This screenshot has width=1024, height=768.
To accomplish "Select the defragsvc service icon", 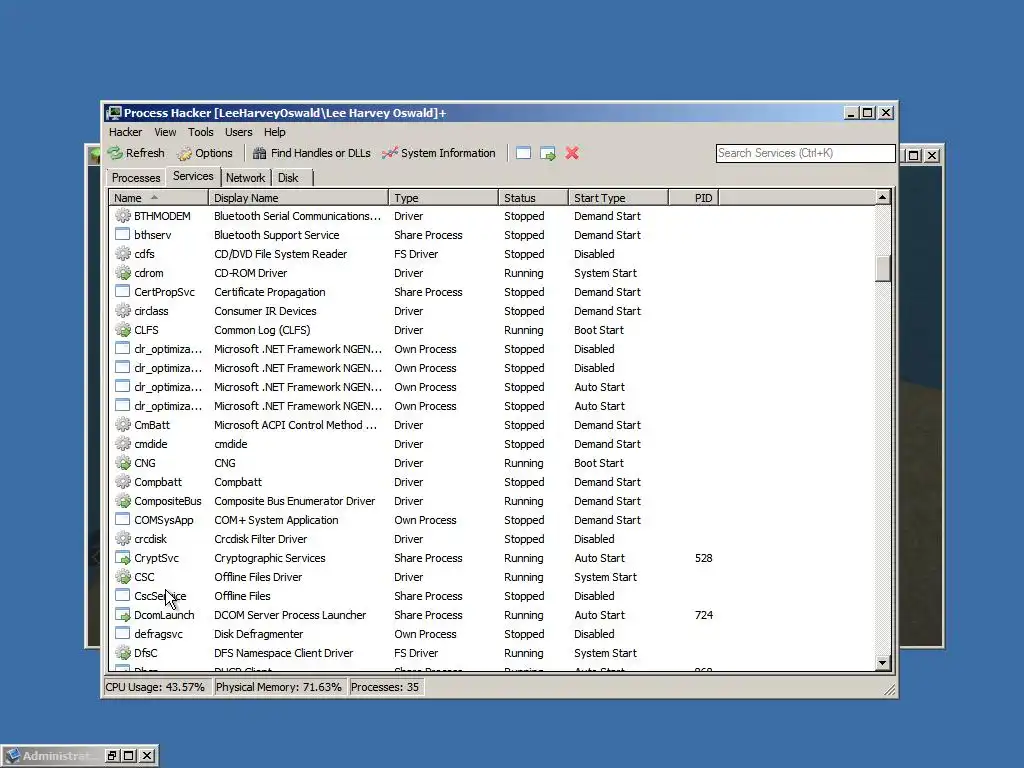I will pyautogui.click(x=123, y=633).
